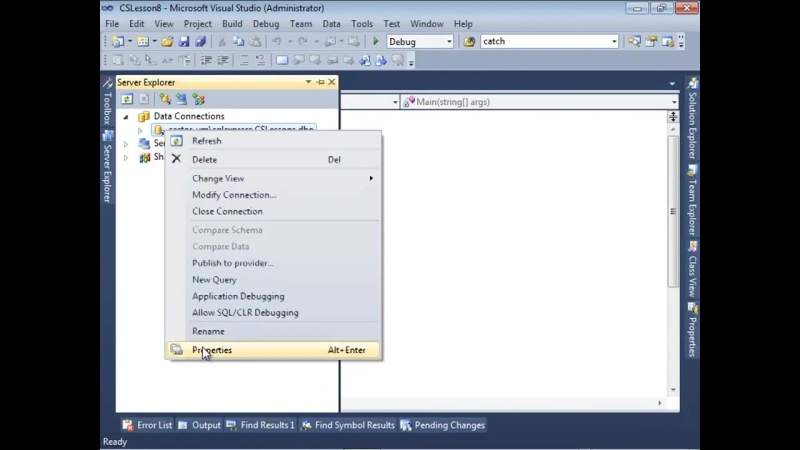Click the Refresh icon in Server Explorer toolbar

127,99
